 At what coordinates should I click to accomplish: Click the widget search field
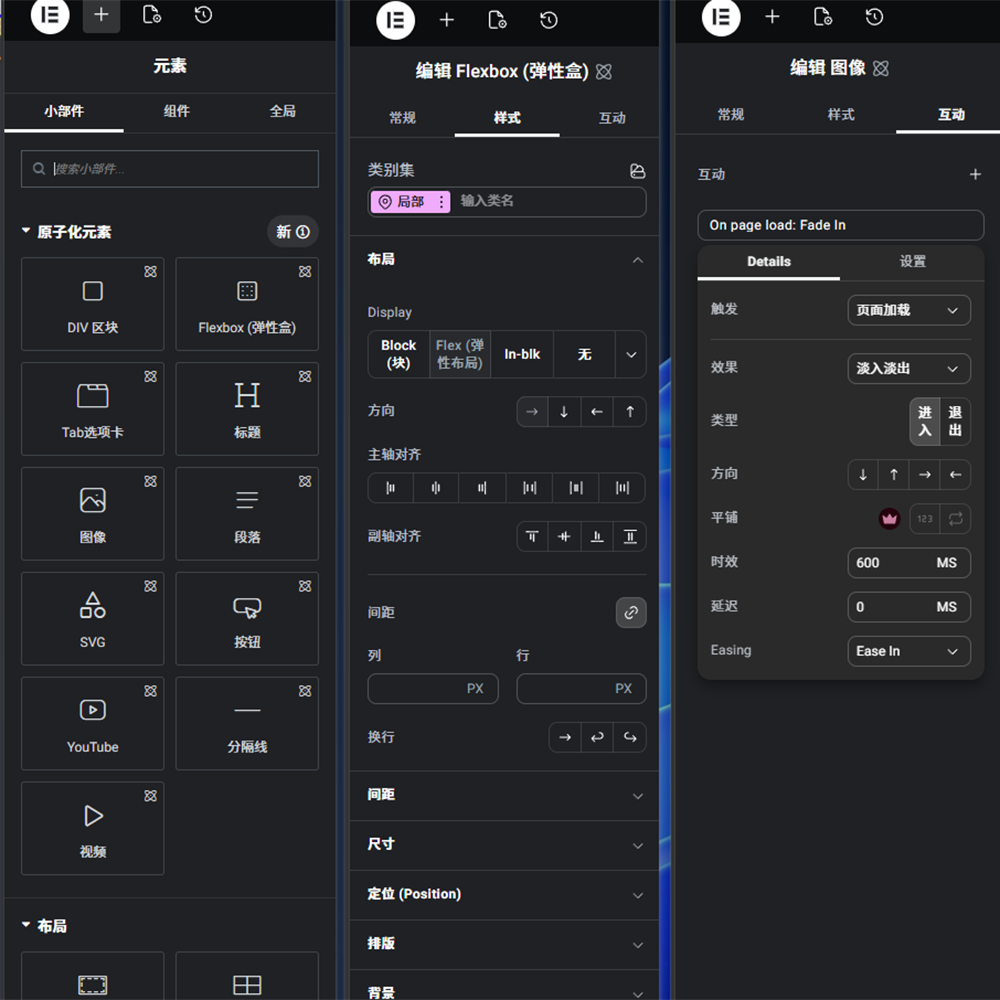(169, 168)
